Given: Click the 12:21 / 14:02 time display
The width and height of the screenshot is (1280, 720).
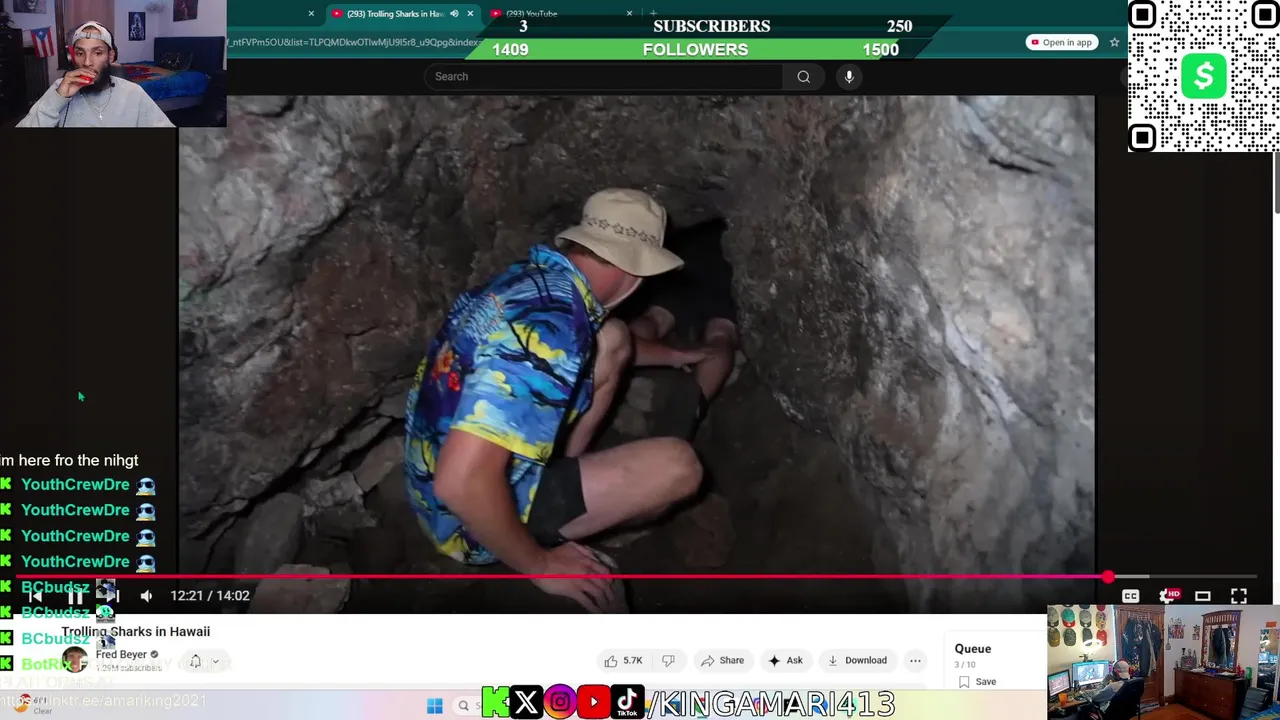Looking at the screenshot, I should pyautogui.click(x=210, y=596).
